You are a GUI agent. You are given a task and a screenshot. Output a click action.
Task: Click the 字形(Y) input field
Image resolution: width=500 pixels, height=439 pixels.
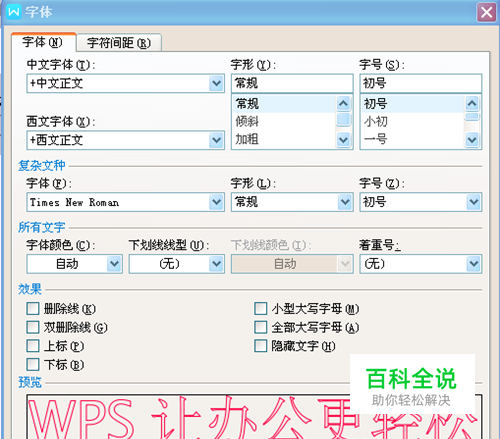292,83
